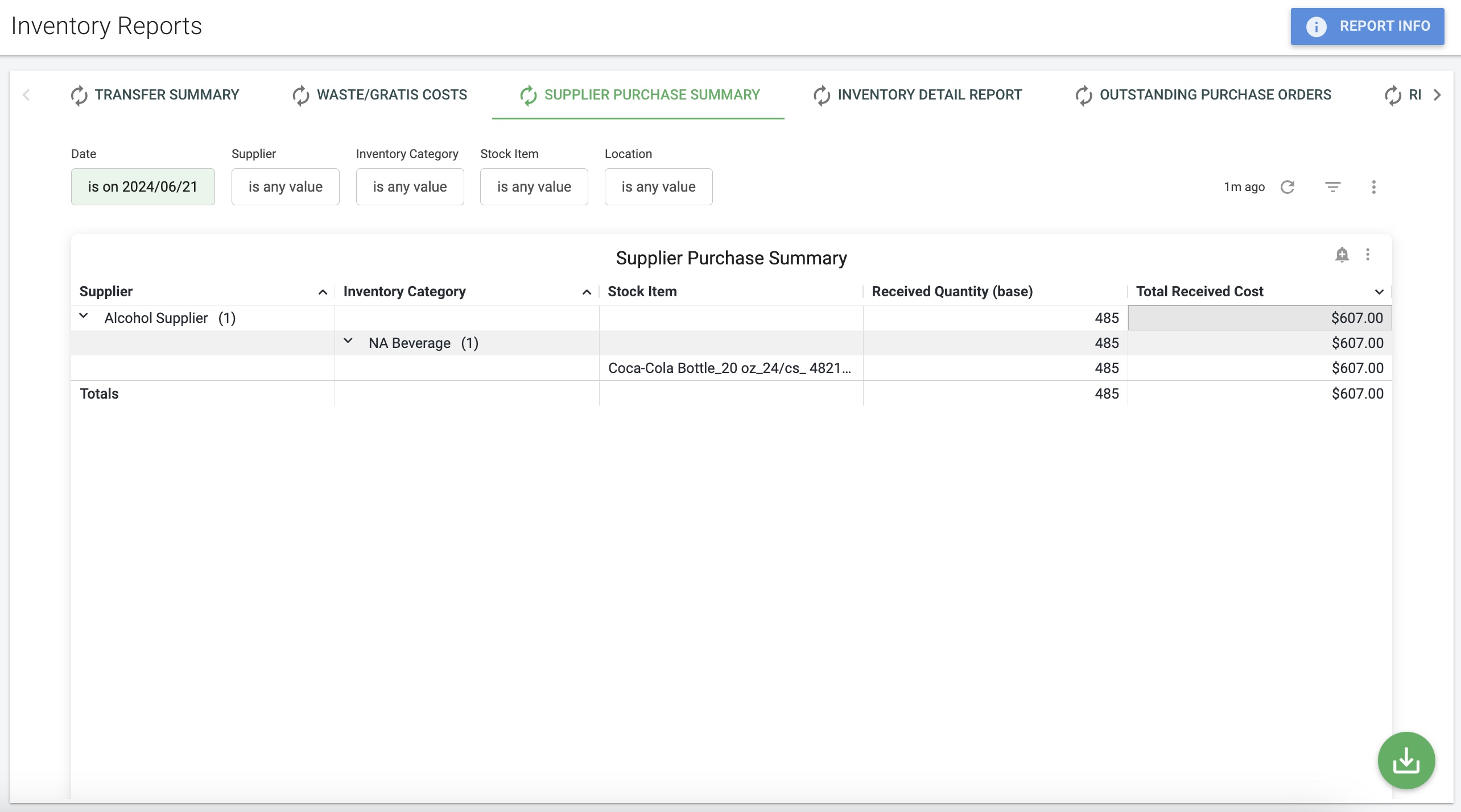Toggle the Inventory Category column sort order
Image resolution: width=1461 pixels, height=812 pixels.
tap(587, 291)
